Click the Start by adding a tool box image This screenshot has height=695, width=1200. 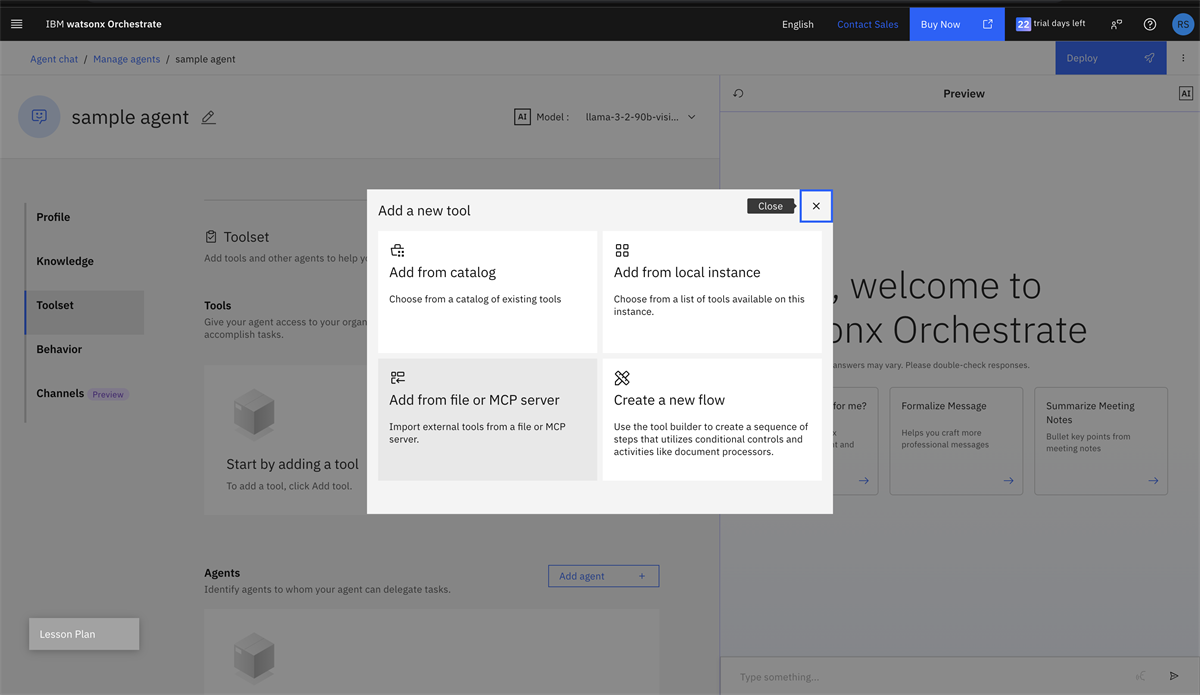tap(254, 416)
